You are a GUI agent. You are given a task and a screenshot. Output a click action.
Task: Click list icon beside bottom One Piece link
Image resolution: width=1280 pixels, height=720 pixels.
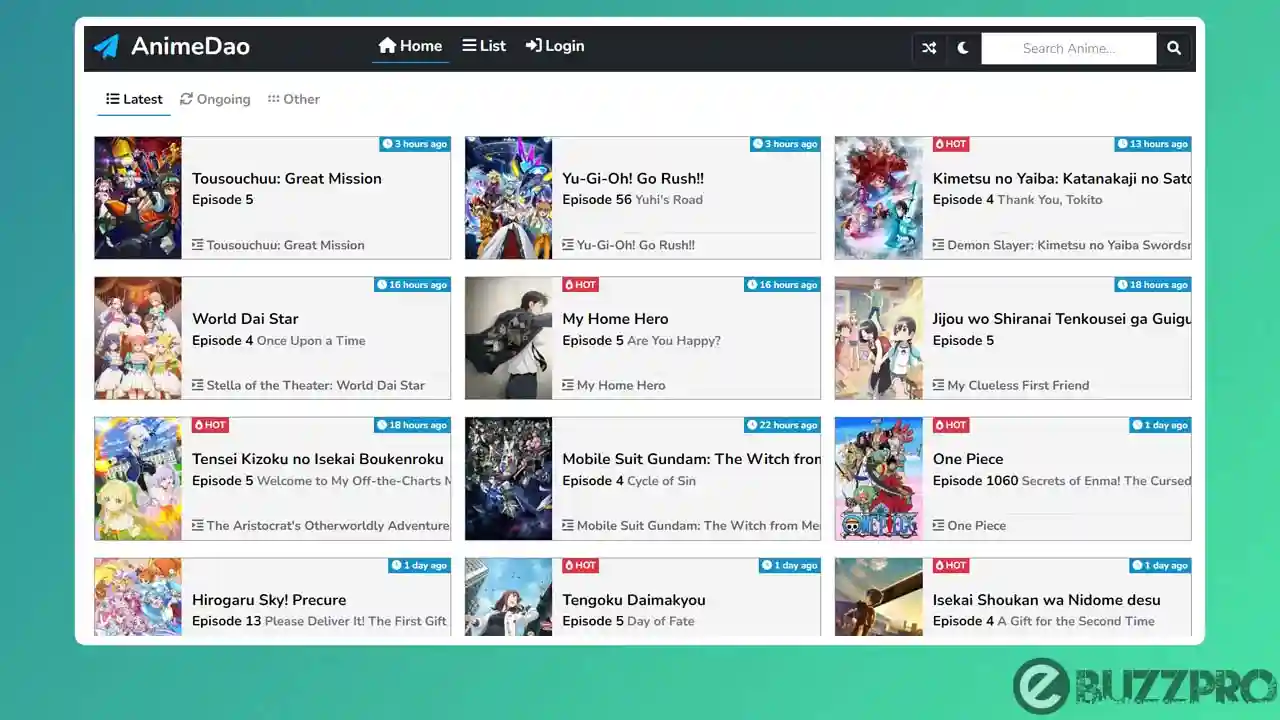pos(939,525)
